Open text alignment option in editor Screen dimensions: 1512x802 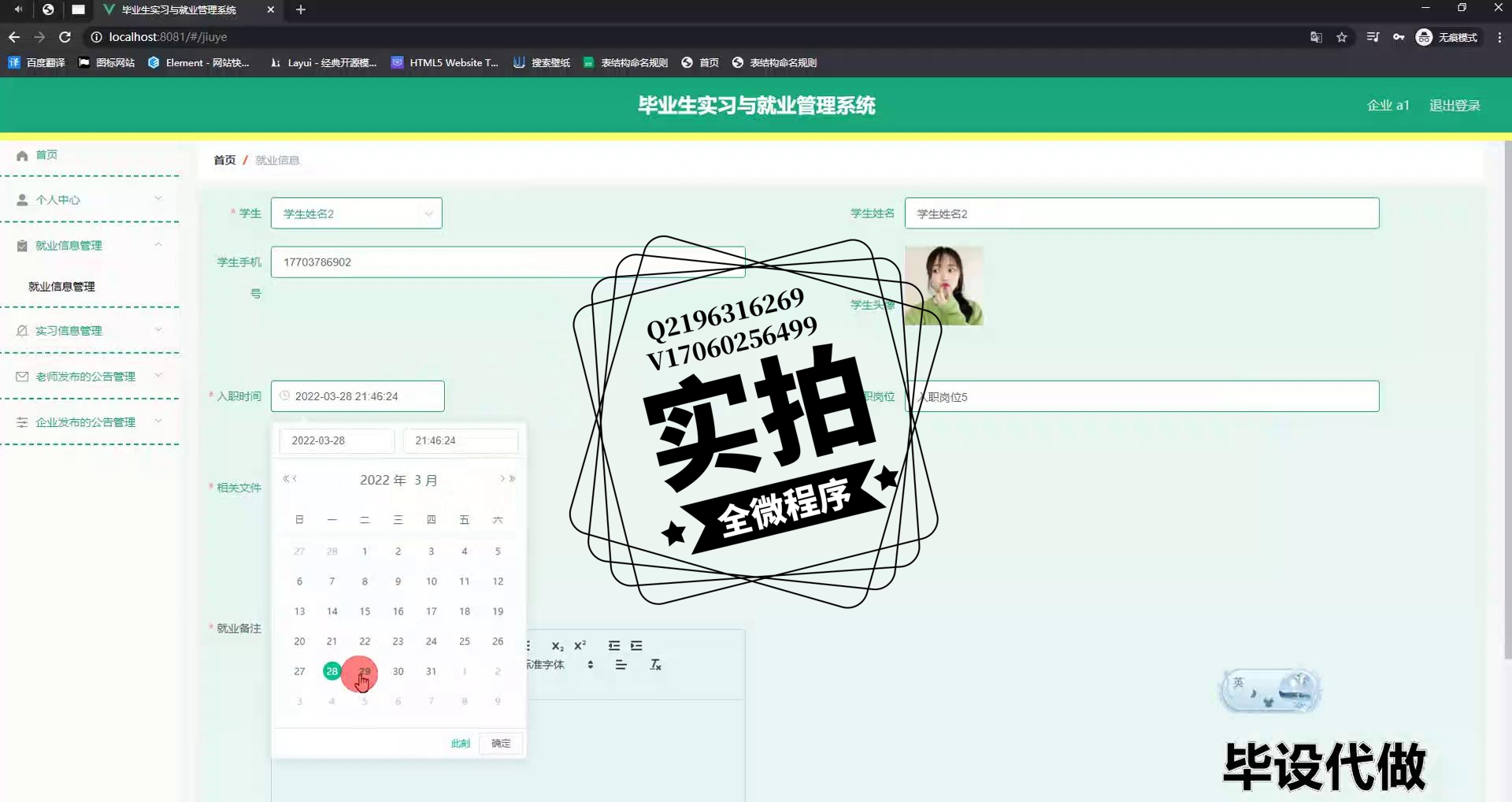[x=621, y=665]
